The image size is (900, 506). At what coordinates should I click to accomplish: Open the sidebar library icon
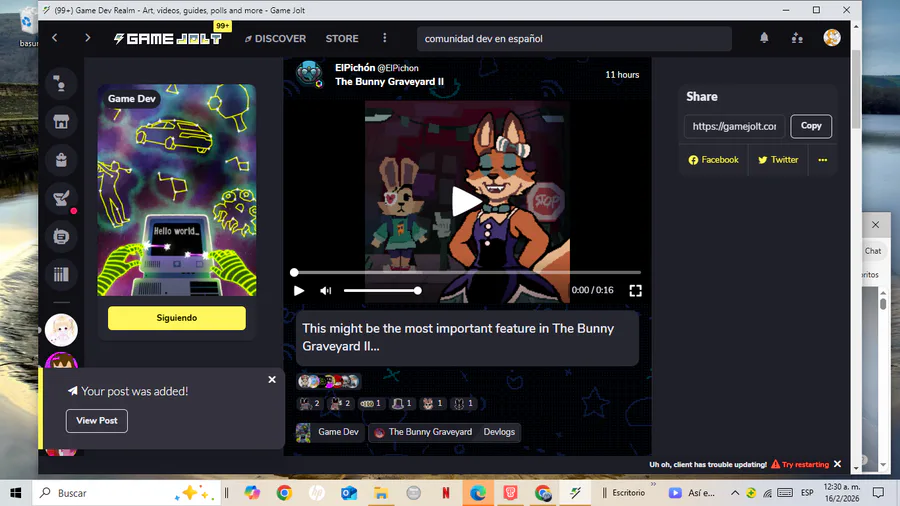[61, 275]
